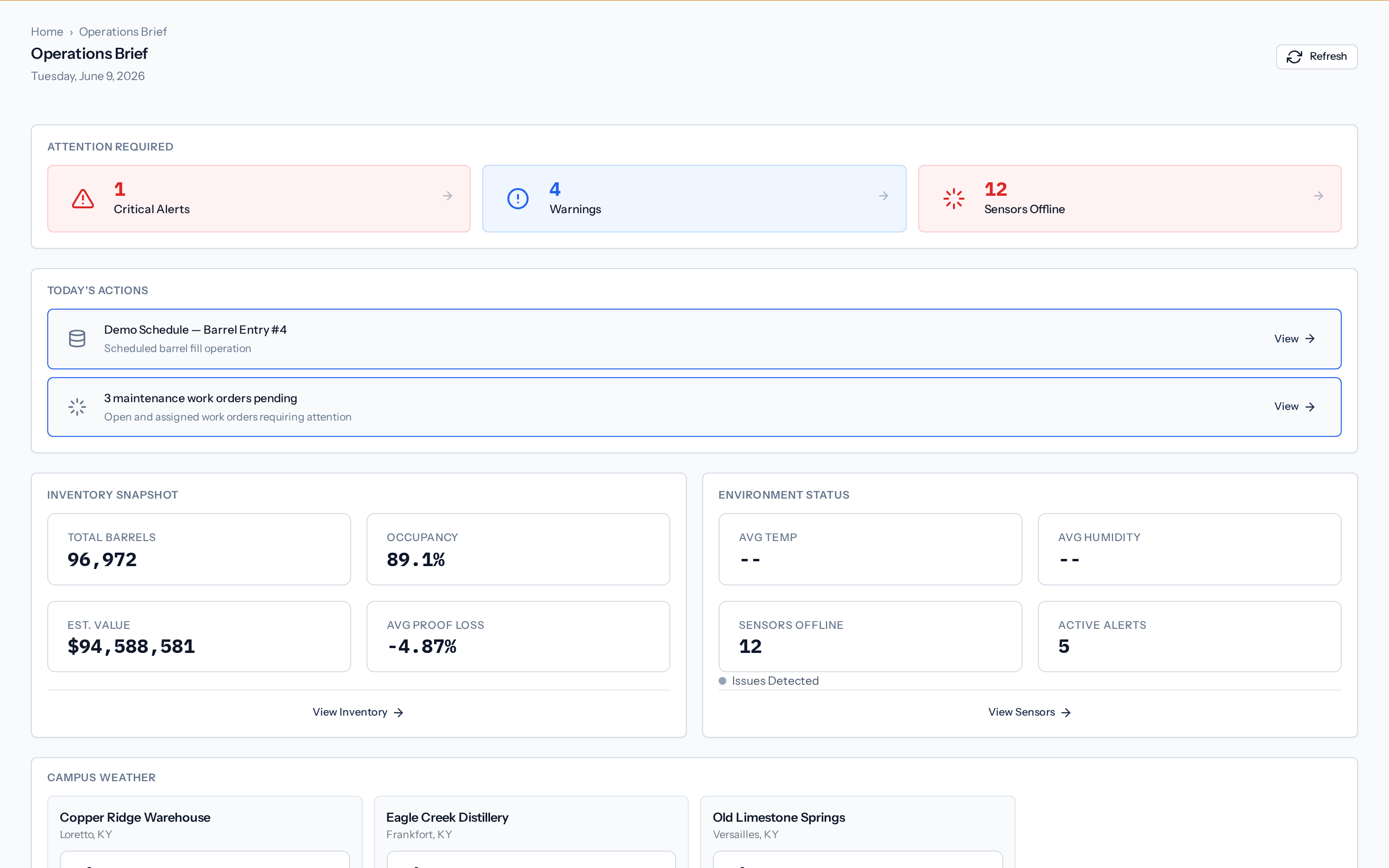Viewport: 1389px width, 868px height.
Task: Open View for Demo Schedule Barrel Entry #4
Action: click(1294, 339)
